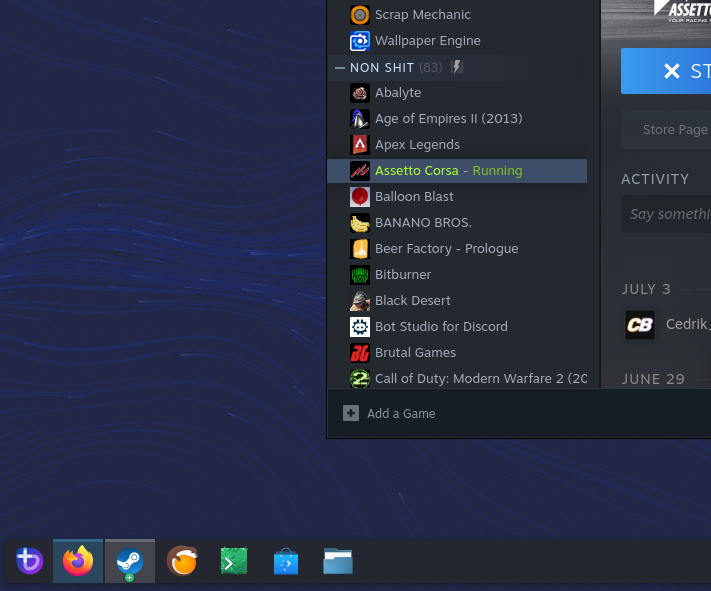The width and height of the screenshot is (711, 591).
Task: Select Black Desert in the game list
Action: 457,301
